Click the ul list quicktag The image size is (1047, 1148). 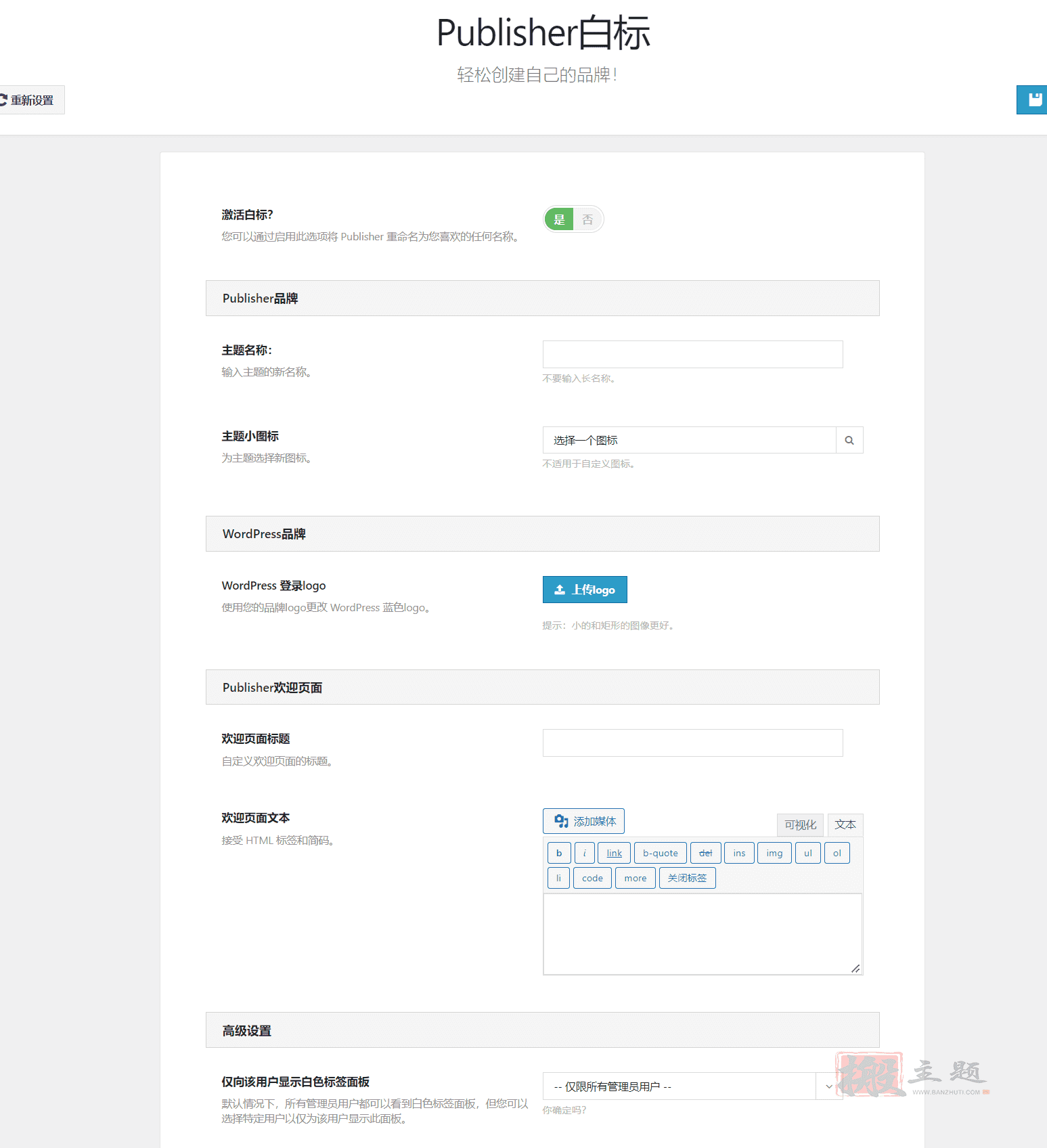click(x=808, y=853)
